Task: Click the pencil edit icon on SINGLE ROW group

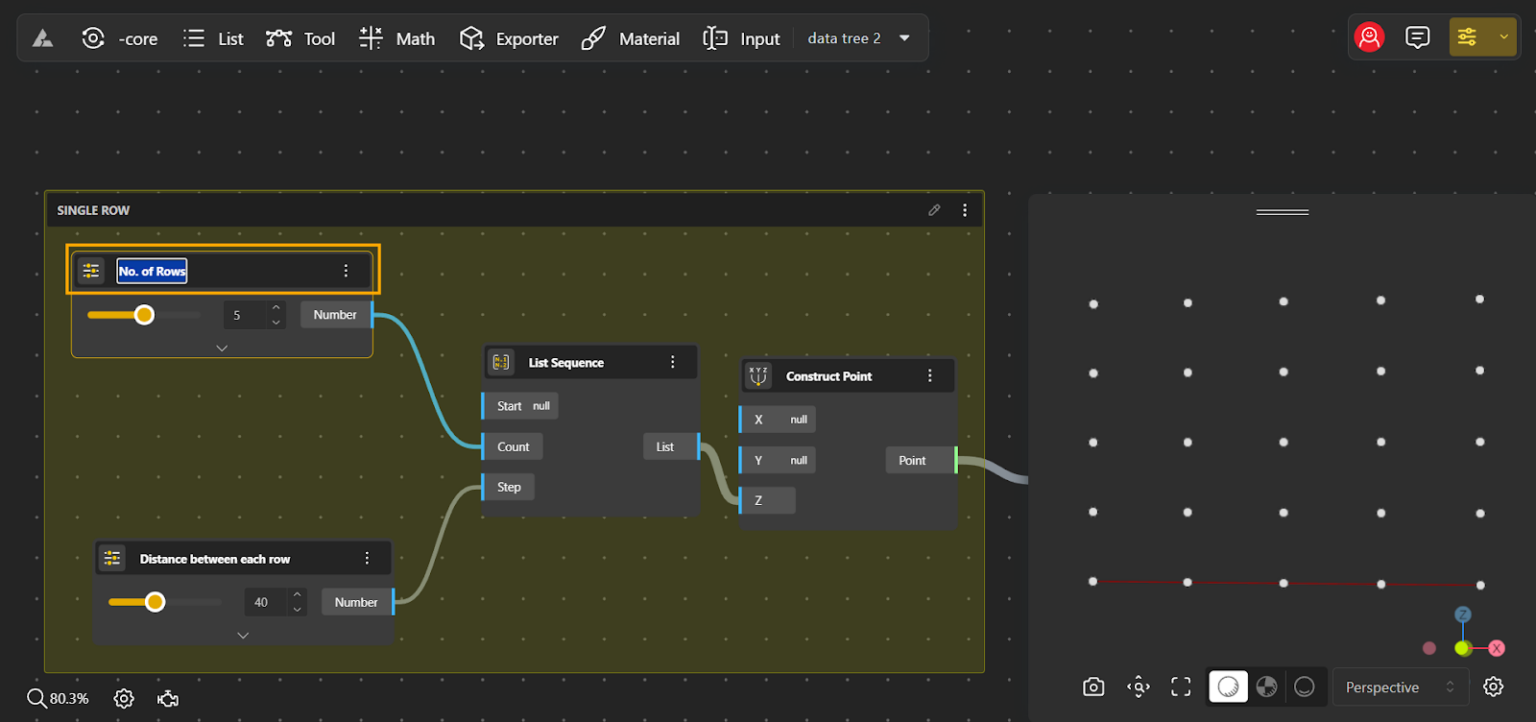Action: coord(934,210)
